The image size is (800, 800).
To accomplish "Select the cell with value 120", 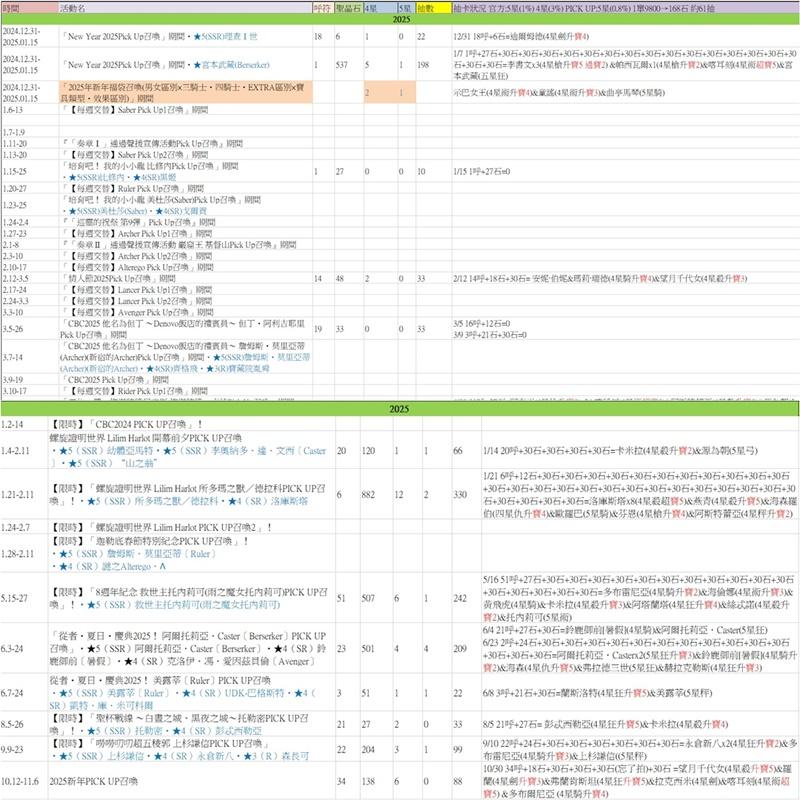I will pos(378,451).
